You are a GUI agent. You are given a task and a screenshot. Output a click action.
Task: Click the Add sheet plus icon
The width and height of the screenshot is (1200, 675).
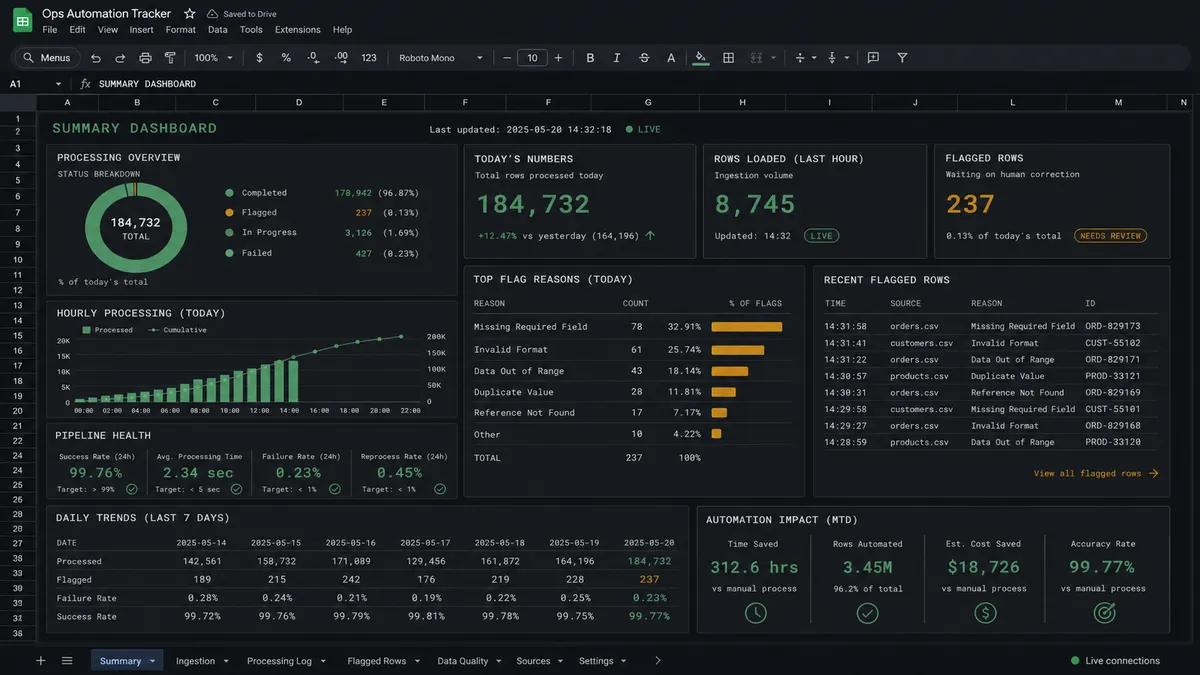pos(41,661)
